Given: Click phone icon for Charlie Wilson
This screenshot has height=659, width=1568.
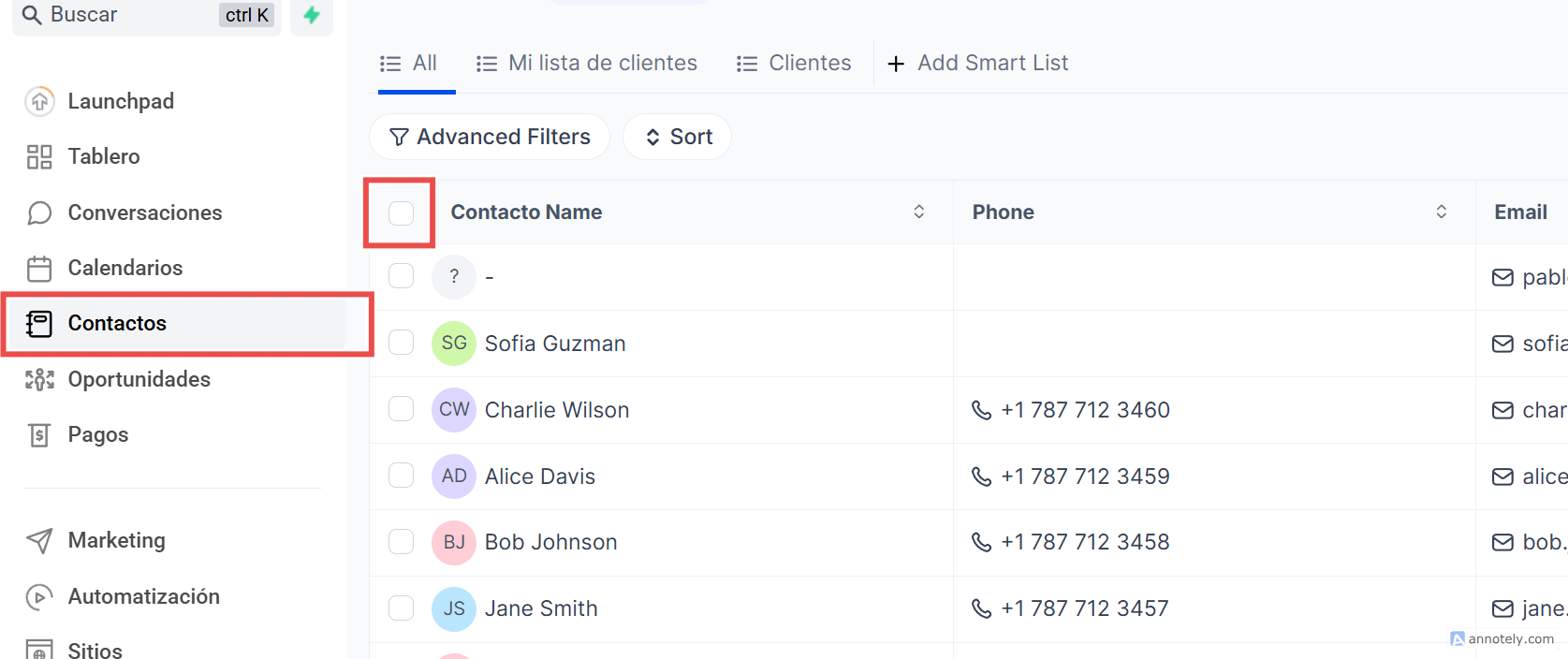Looking at the screenshot, I should click(x=981, y=410).
